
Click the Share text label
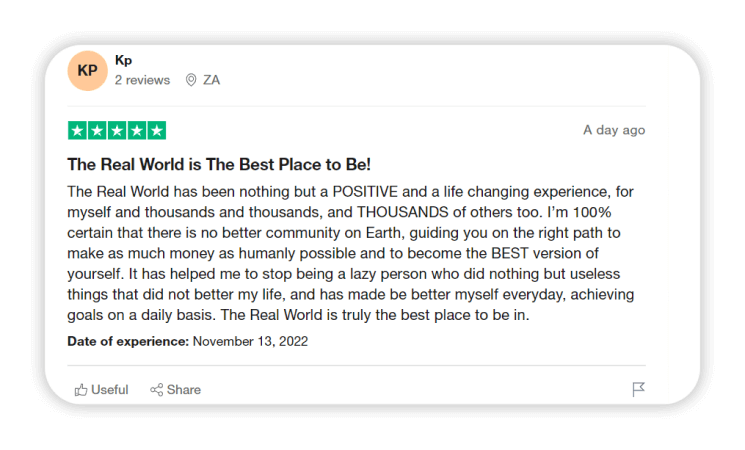(x=184, y=390)
